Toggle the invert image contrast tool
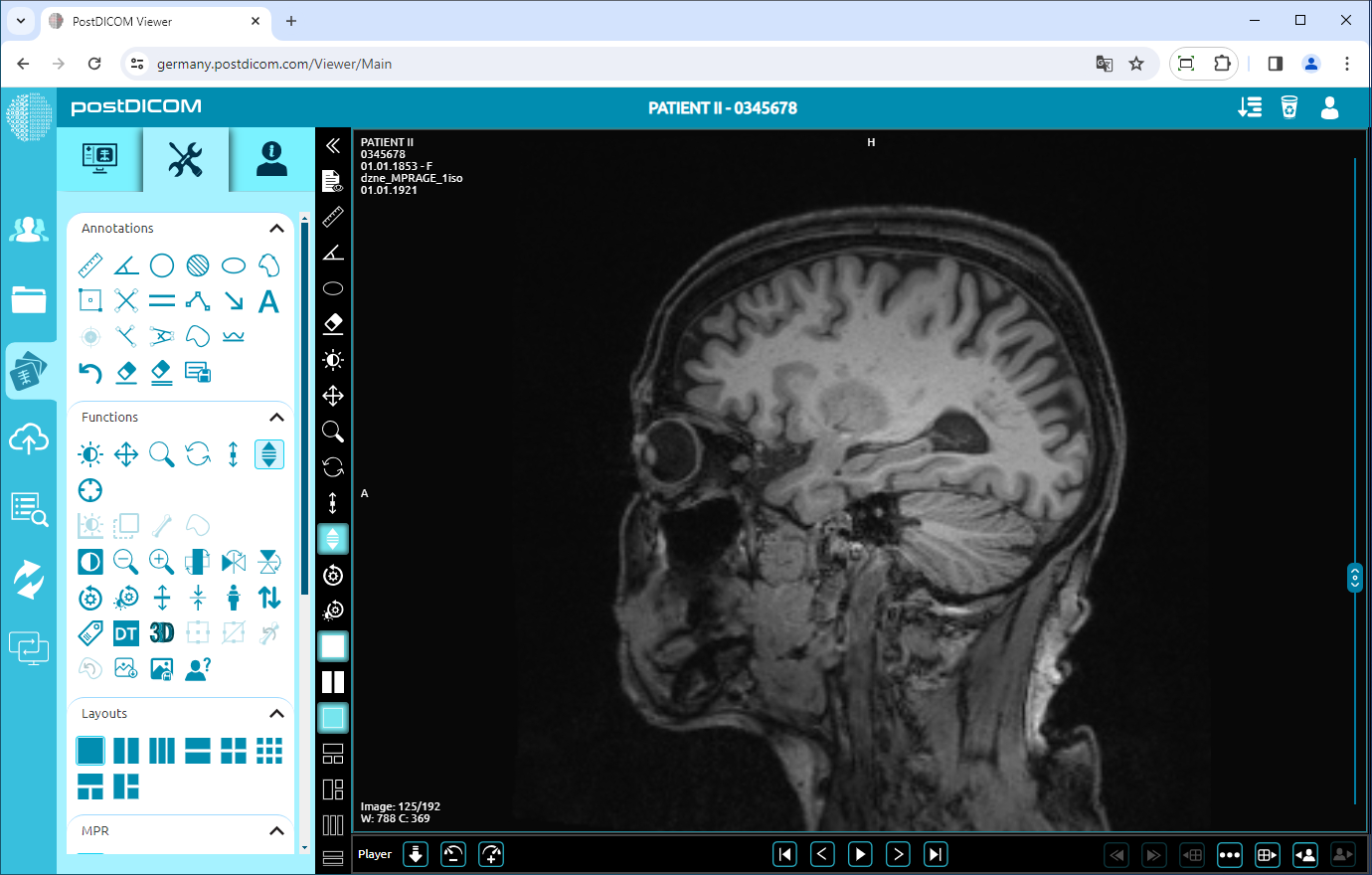Viewport: 1372px width, 875px height. pos(90,561)
